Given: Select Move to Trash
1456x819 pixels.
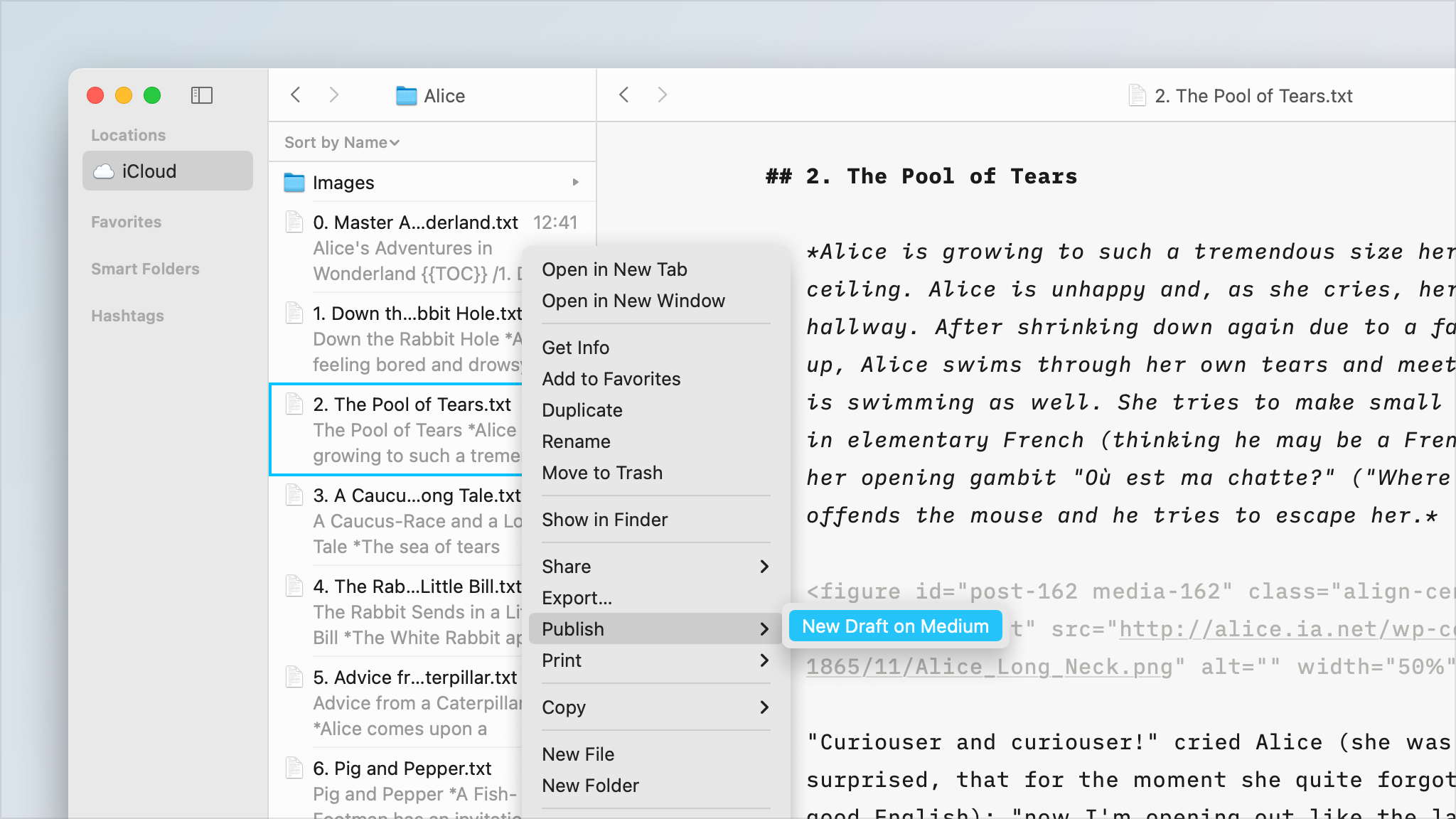Looking at the screenshot, I should (655, 473).
